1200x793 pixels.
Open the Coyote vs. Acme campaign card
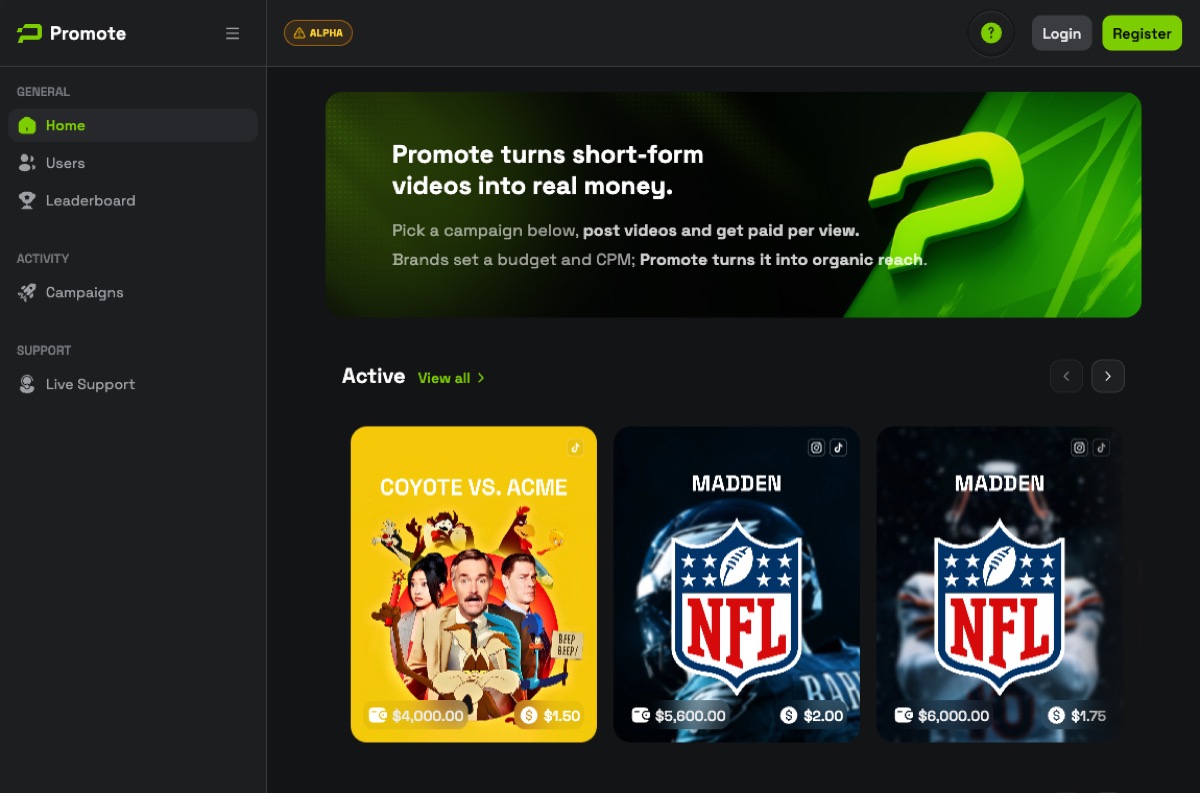[474, 585]
